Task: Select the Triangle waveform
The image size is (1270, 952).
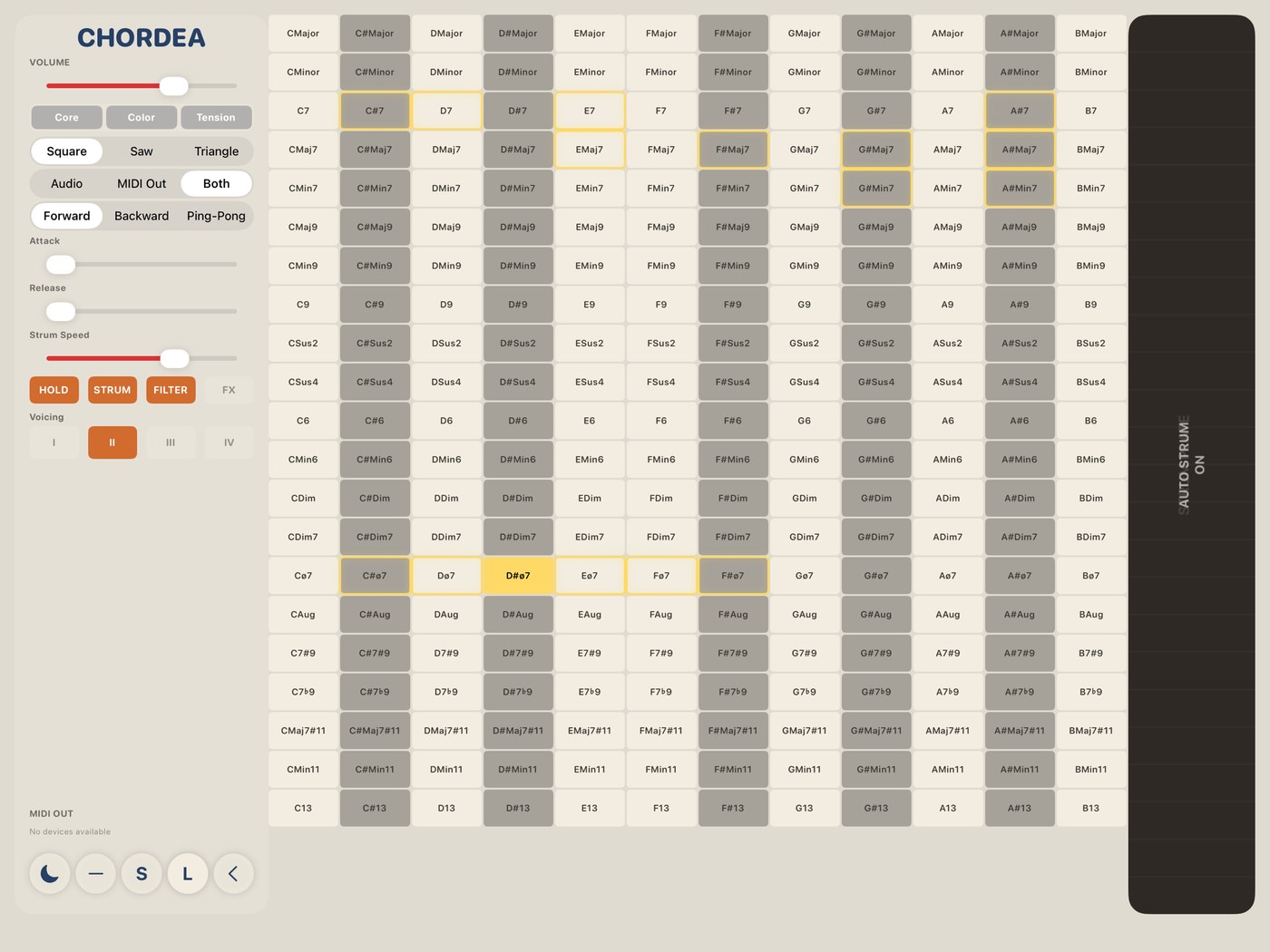Action: tap(216, 151)
